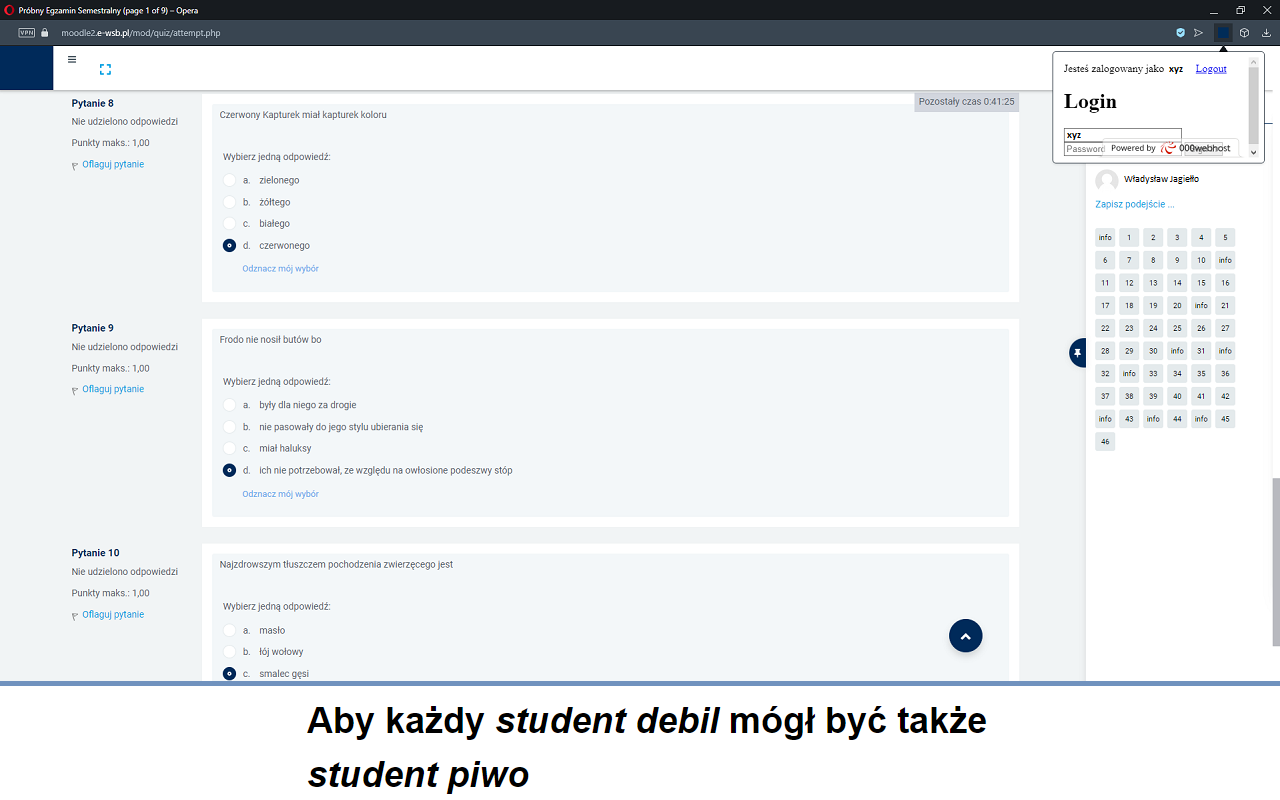Jump to question 27 in quiz navigation
The image size is (1280, 800).
(x=1225, y=328)
